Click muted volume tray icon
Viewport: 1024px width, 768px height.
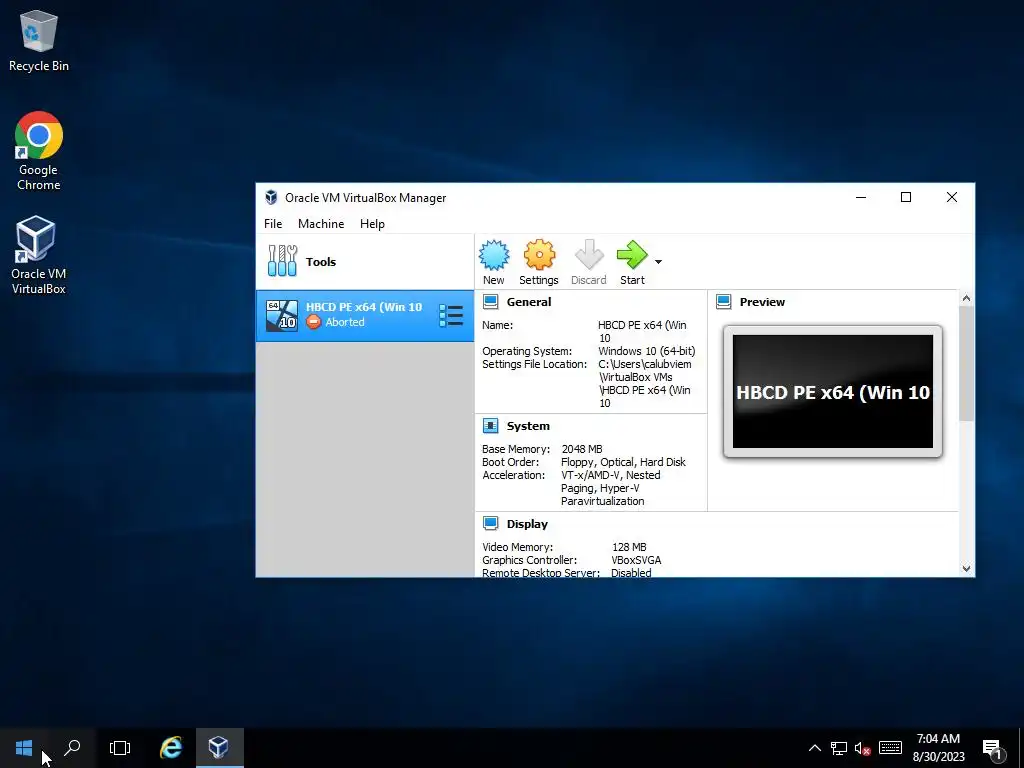point(863,748)
